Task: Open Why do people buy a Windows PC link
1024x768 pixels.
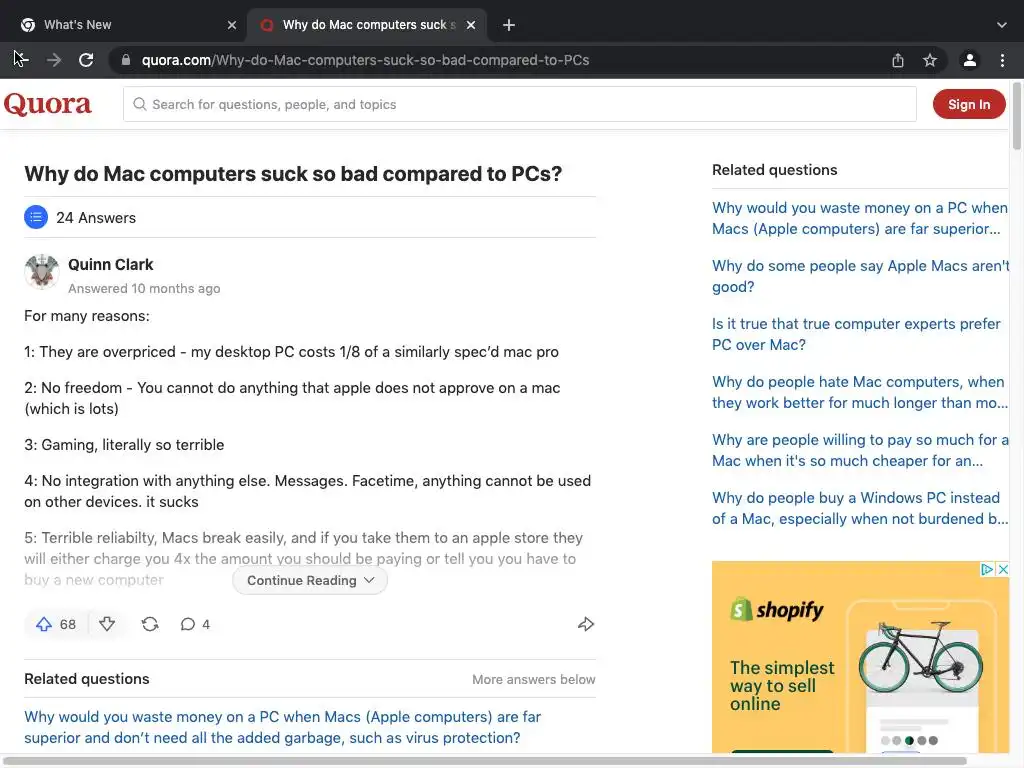Action: [859, 509]
